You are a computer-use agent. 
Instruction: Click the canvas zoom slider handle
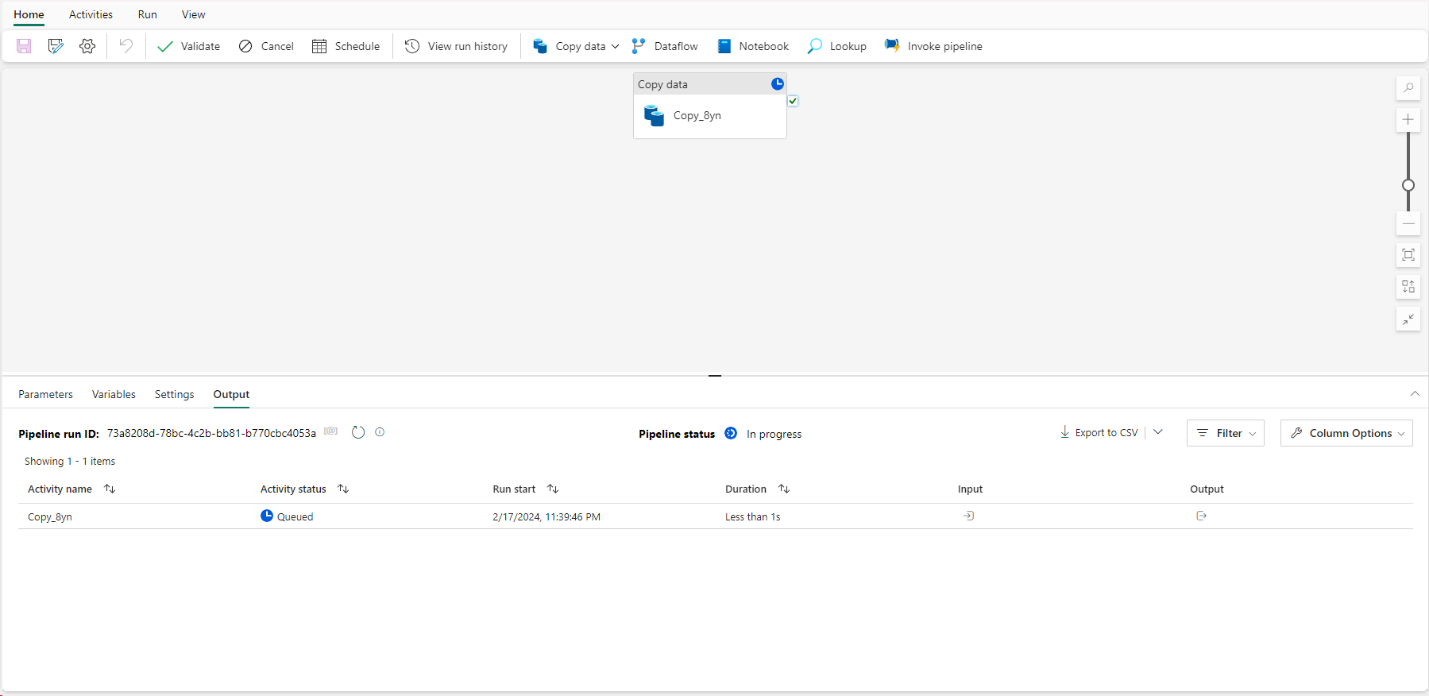tap(1408, 185)
